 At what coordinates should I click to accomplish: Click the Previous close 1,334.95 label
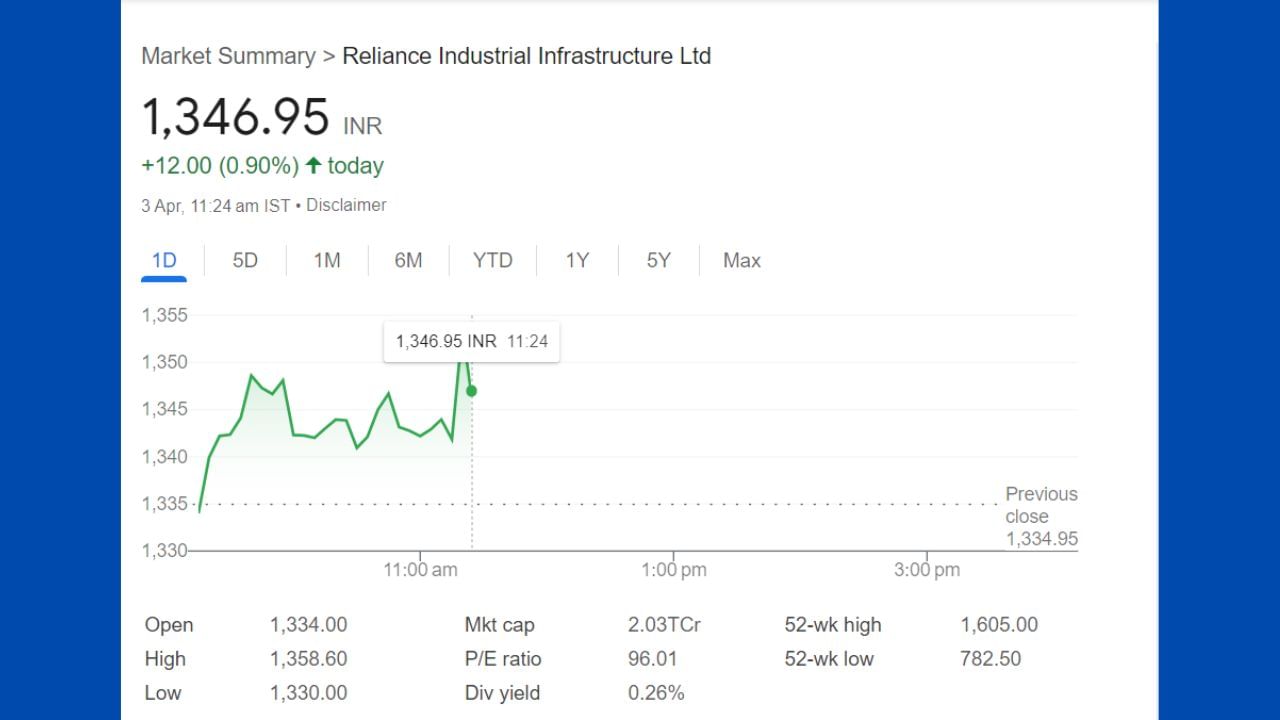pos(1041,517)
